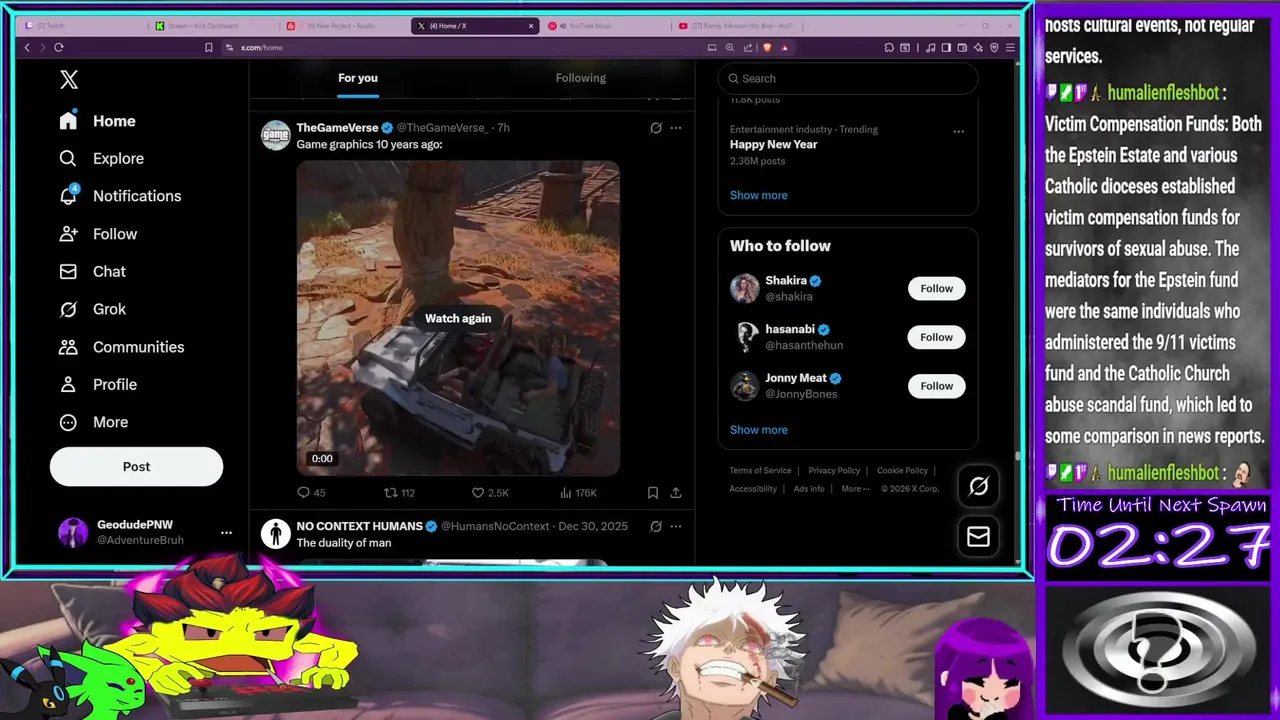The width and height of the screenshot is (1280, 720).
Task: Open Happy New Year trending topic
Action: pos(773,145)
